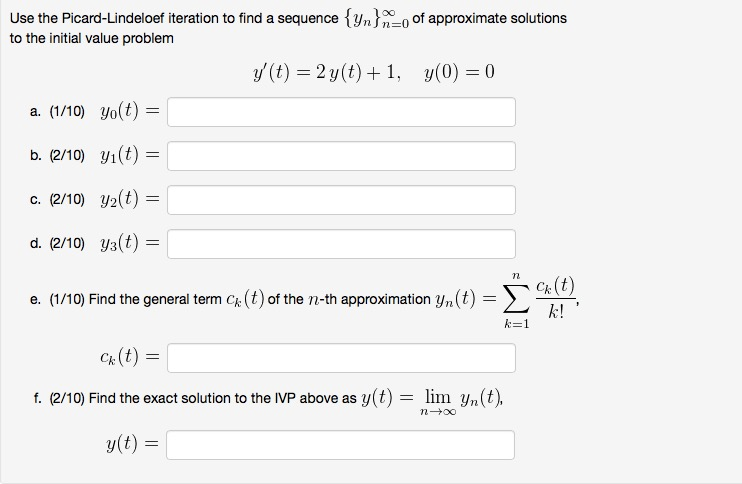The image size is (742, 484).
Task: Focus the ck(t) general term input
Action: click(341, 358)
